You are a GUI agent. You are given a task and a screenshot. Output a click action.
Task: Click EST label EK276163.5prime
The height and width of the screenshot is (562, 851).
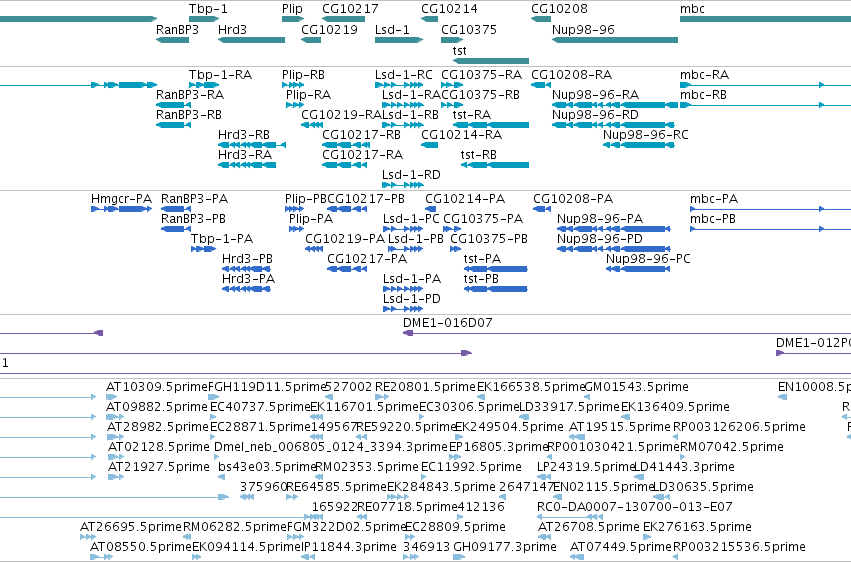coord(697,527)
